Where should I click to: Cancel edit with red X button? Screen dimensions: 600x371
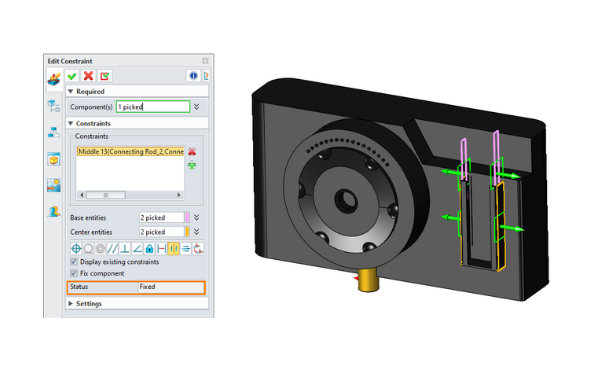[x=88, y=76]
